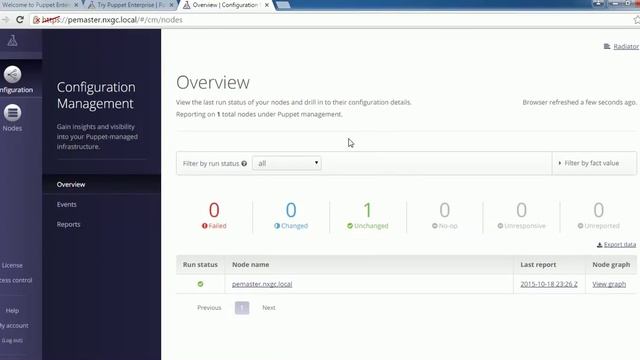The image size is (640, 360).
Task: Click the Export data download icon
Action: (x=599, y=245)
